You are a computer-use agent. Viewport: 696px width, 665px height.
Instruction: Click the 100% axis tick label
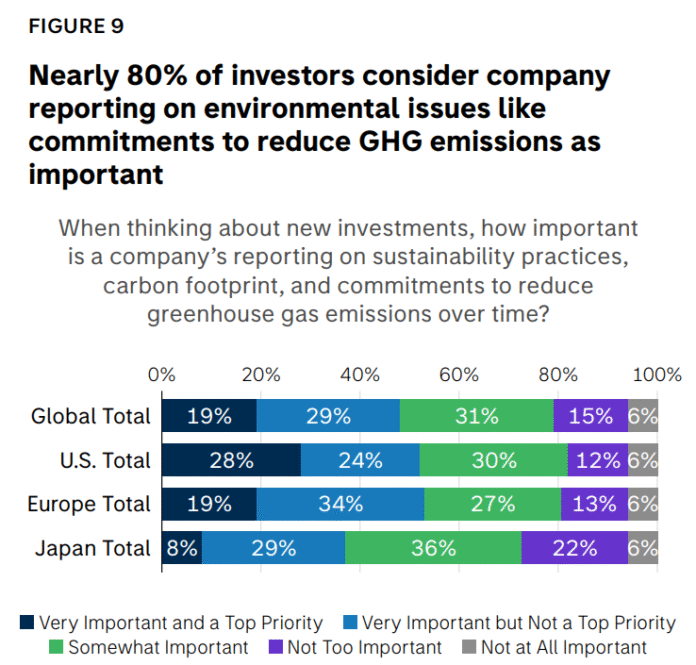(657, 375)
